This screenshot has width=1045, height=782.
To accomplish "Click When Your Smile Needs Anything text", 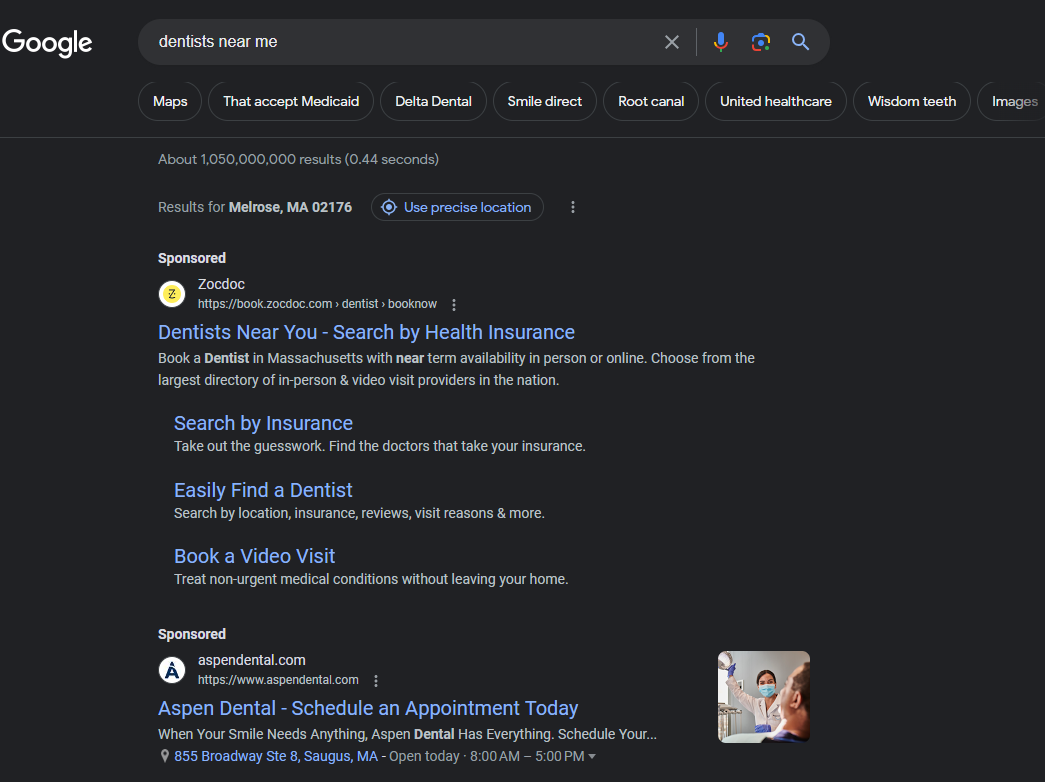I will (x=407, y=734).
